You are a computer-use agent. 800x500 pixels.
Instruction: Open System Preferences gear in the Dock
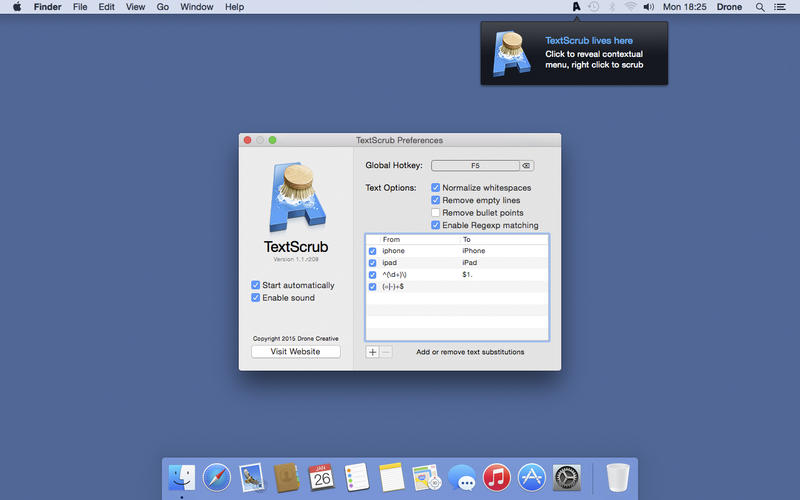[567, 478]
